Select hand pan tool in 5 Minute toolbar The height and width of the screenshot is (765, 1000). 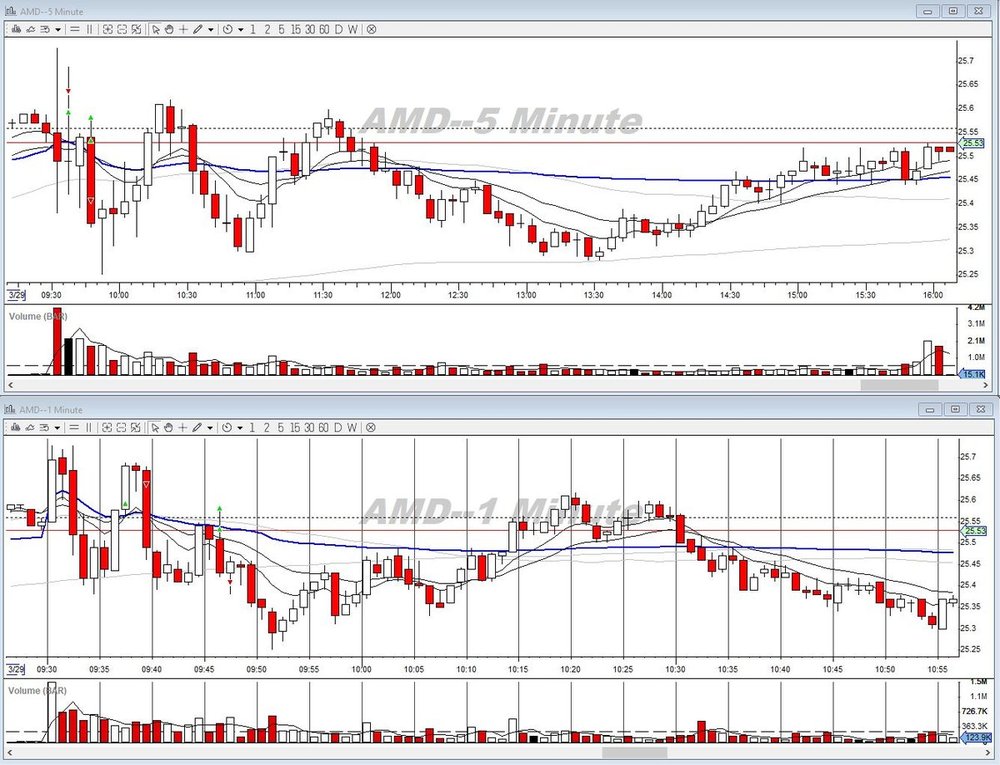pyautogui.click(x=169, y=29)
